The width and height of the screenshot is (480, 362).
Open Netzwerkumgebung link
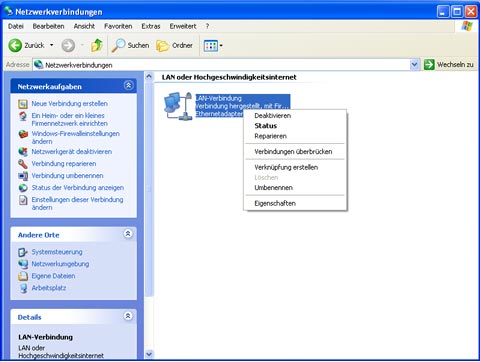(x=60, y=264)
